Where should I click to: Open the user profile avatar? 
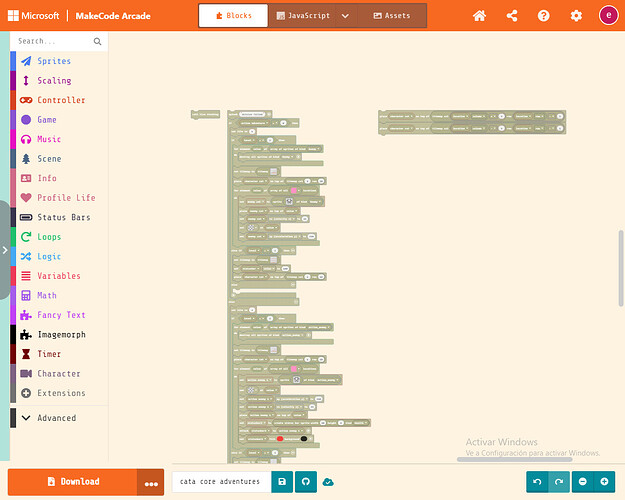(x=608, y=16)
